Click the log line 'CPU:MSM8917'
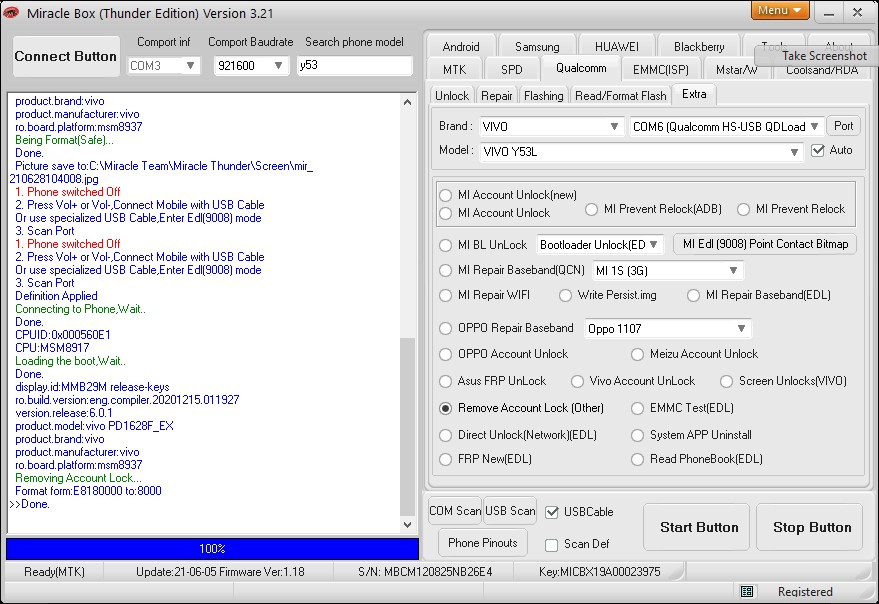This screenshot has width=879, height=604. [52, 348]
